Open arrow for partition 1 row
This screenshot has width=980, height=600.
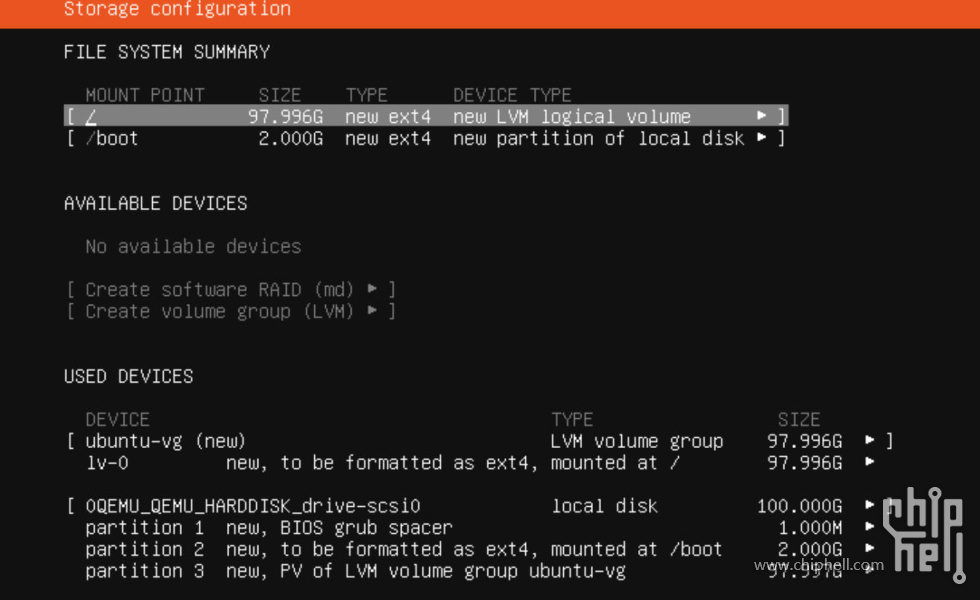(x=869, y=527)
